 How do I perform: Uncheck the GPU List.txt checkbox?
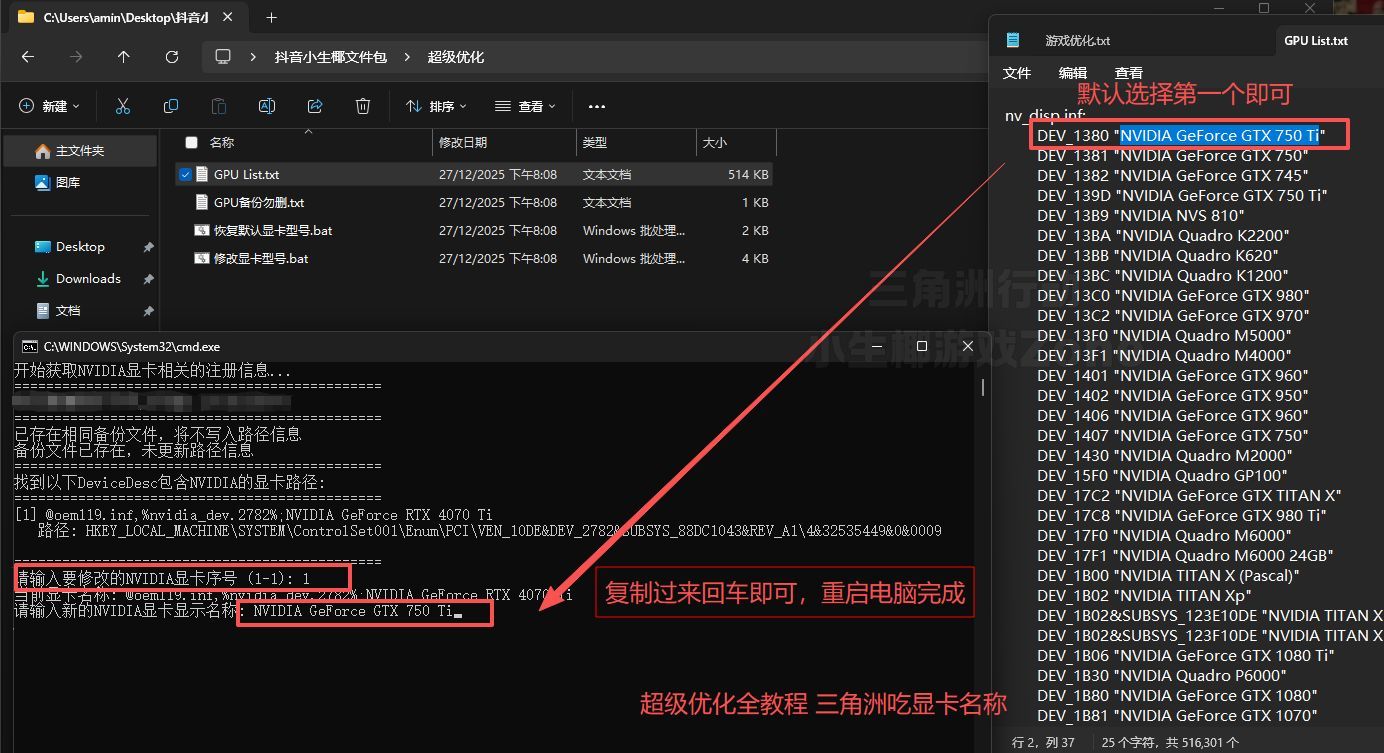click(x=185, y=174)
